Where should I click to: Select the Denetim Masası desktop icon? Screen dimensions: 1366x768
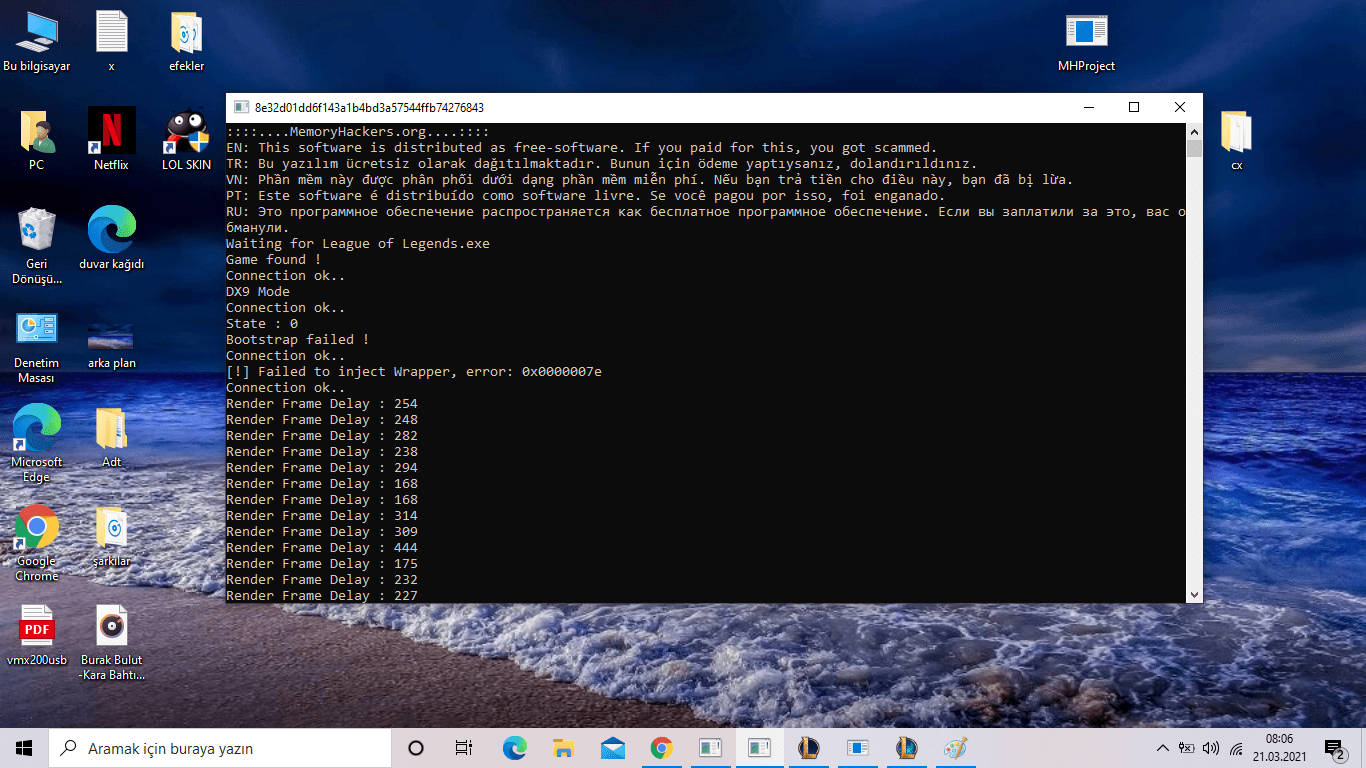tap(37, 346)
